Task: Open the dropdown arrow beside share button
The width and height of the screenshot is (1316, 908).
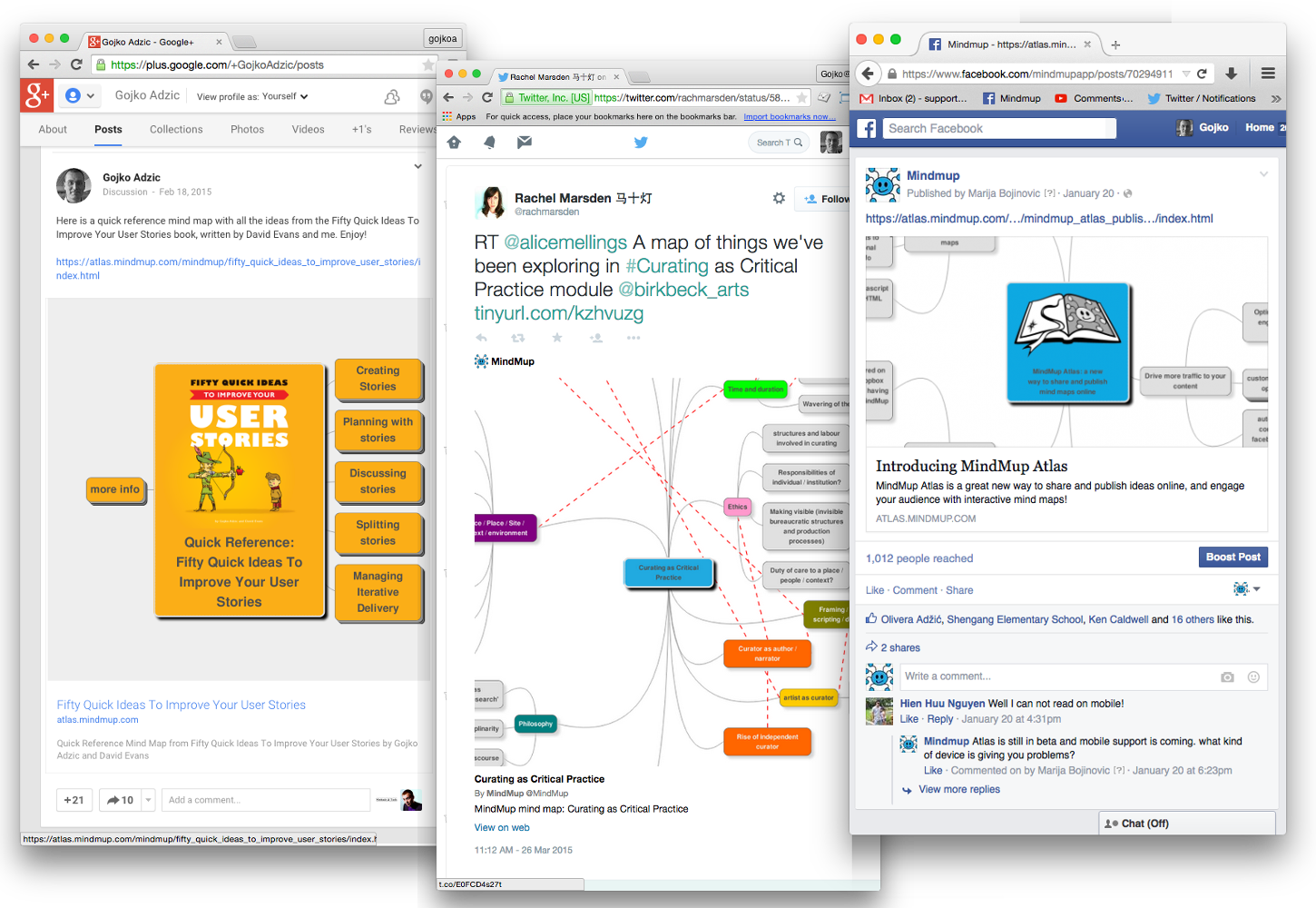Action: click(x=149, y=800)
